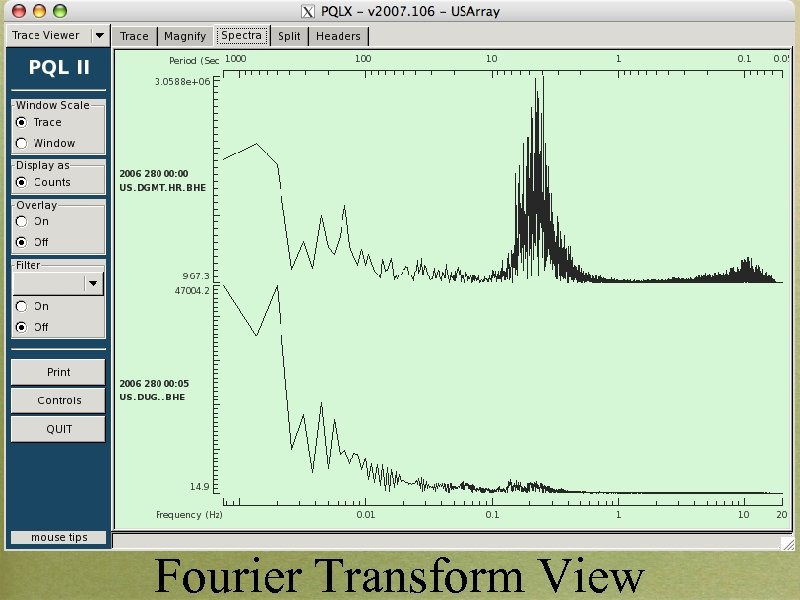Open the Controls panel

tap(57, 400)
